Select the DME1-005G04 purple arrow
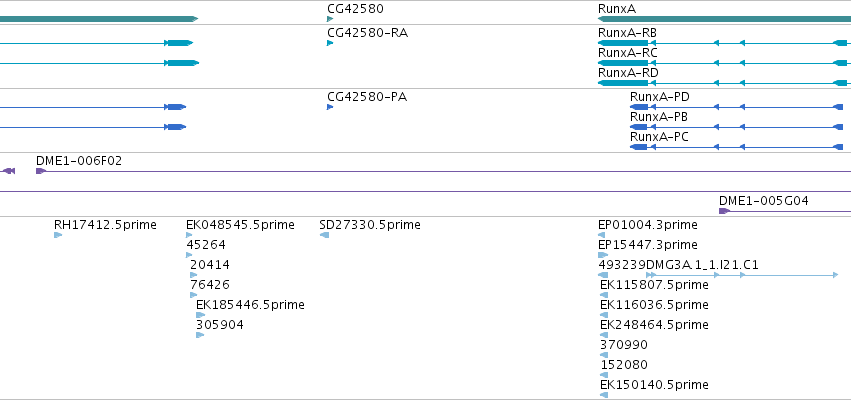 click(x=724, y=211)
